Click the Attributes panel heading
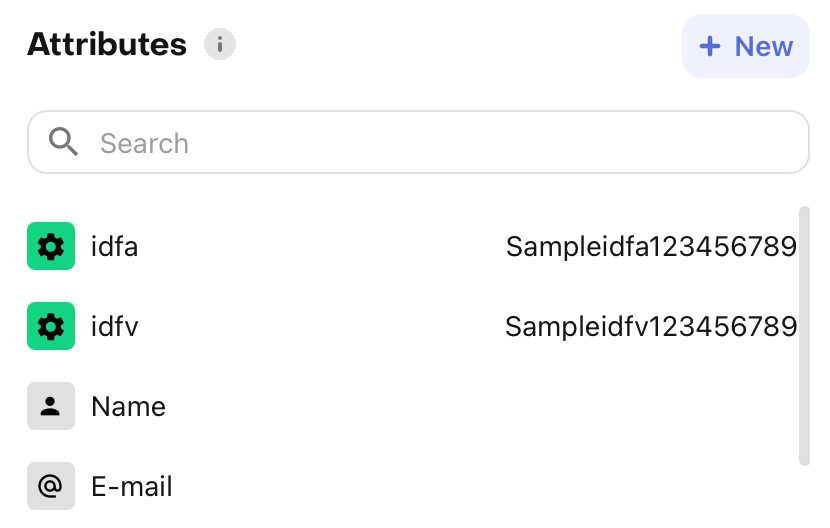The width and height of the screenshot is (830, 528). pos(107,45)
